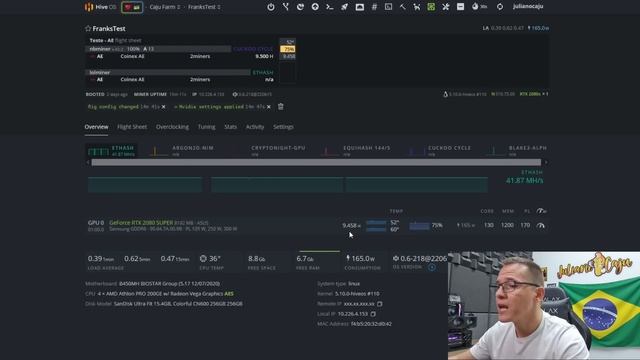Open the remote access toolbar icon
The image size is (640, 360).
point(360,7)
